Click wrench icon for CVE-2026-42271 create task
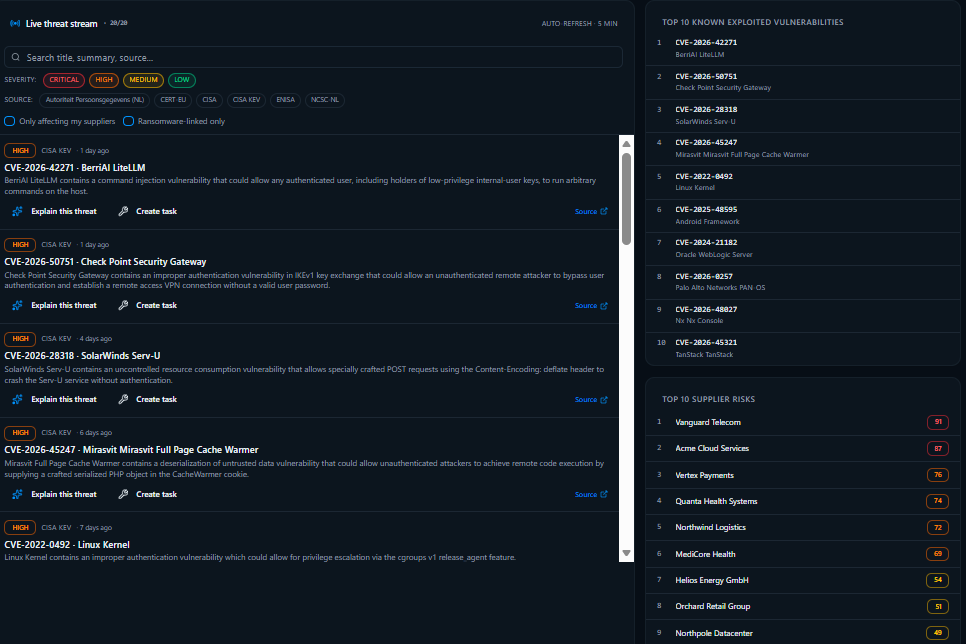 pos(123,211)
